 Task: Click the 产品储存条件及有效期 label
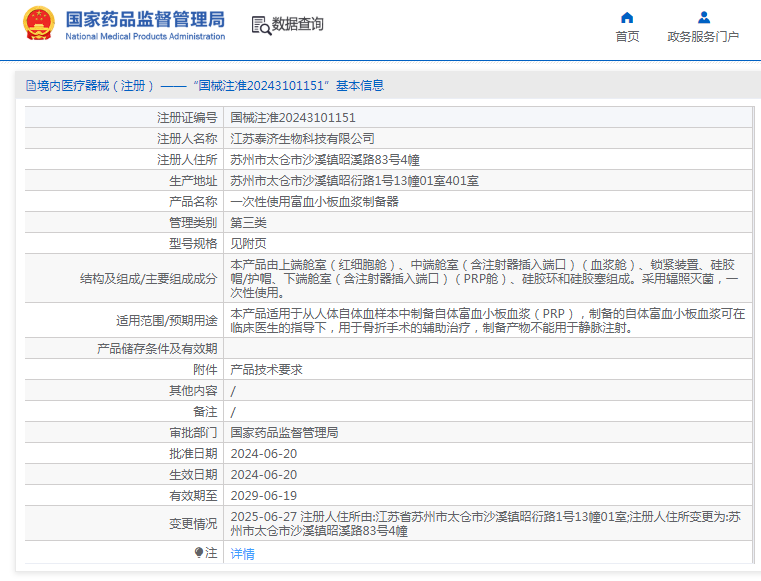tap(157, 349)
